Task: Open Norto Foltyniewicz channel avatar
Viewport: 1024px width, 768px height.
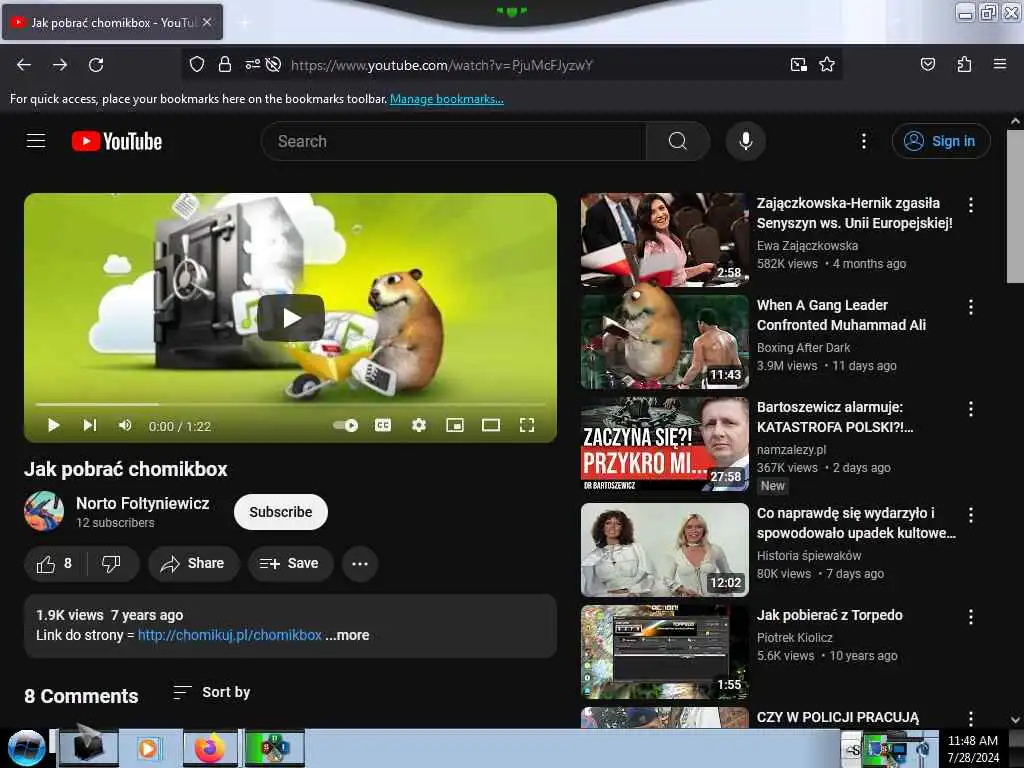Action: tap(44, 511)
